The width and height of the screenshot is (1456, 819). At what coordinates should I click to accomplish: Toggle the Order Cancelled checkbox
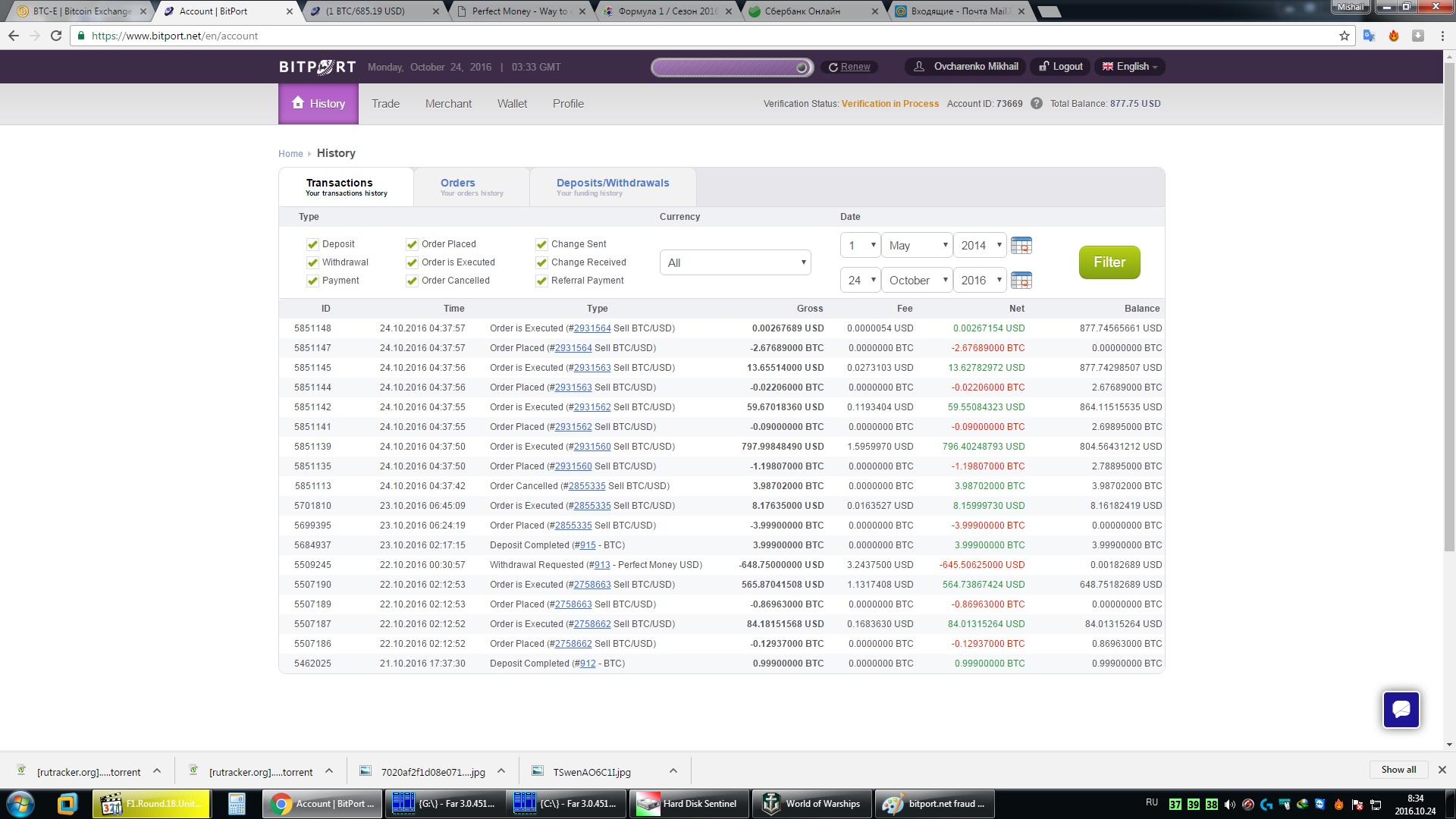pyautogui.click(x=412, y=281)
